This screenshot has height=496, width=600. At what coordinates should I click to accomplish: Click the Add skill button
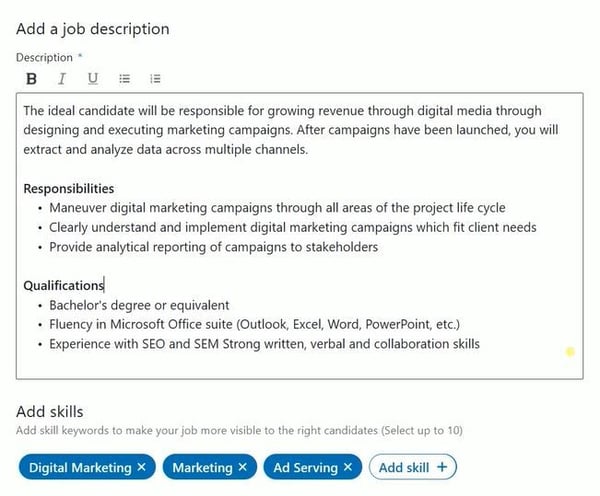[412, 467]
